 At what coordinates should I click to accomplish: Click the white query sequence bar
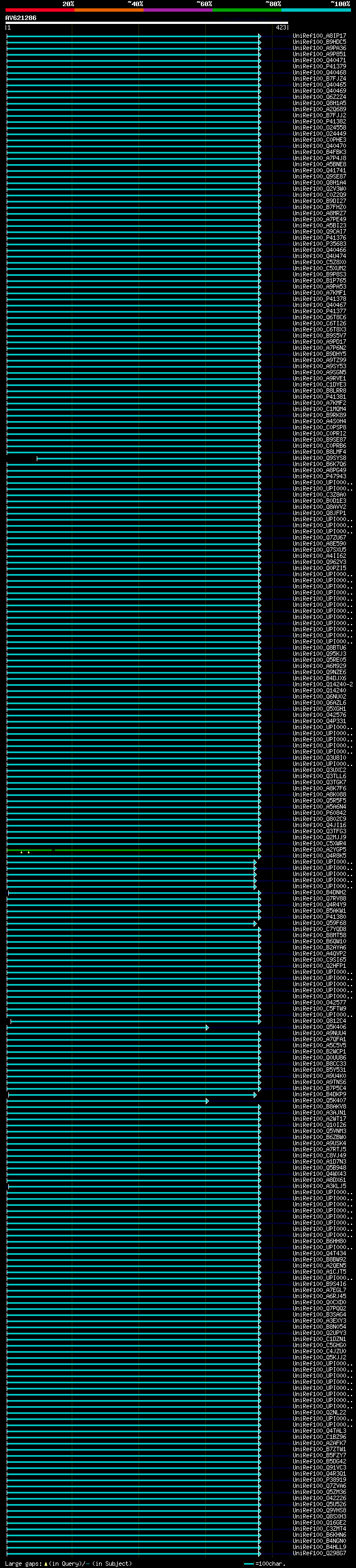point(147,23)
